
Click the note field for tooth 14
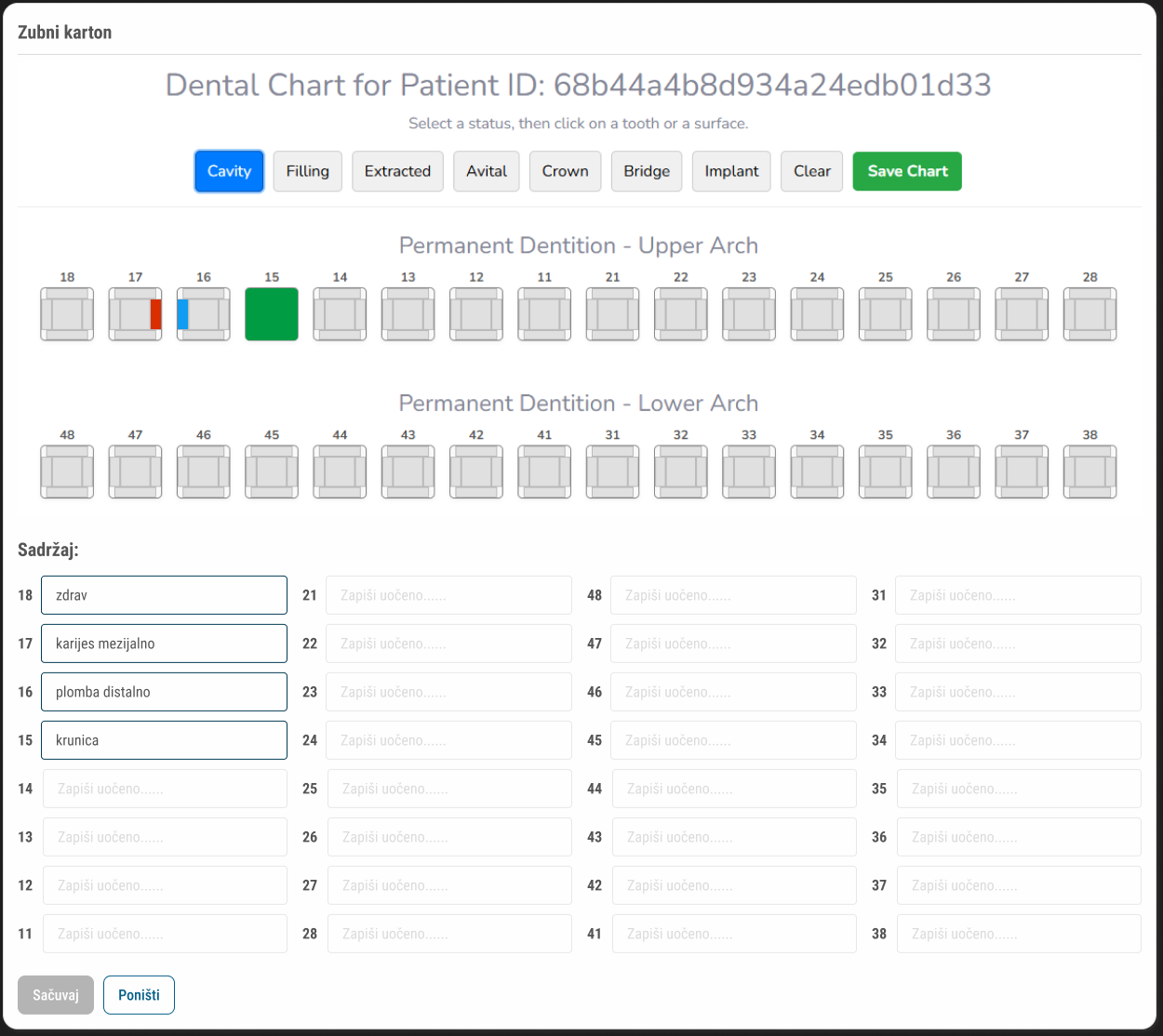point(165,789)
